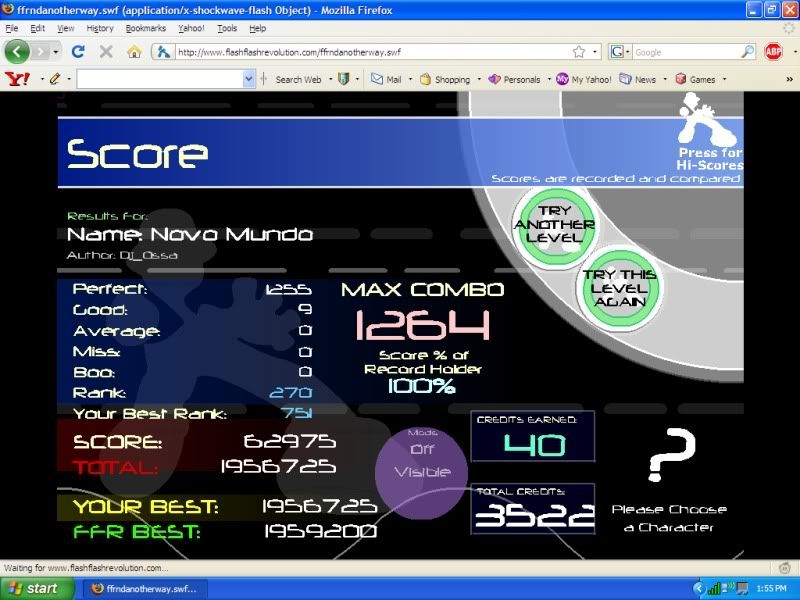
Task: Click the Try Another Level button
Action: (x=554, y=224)
